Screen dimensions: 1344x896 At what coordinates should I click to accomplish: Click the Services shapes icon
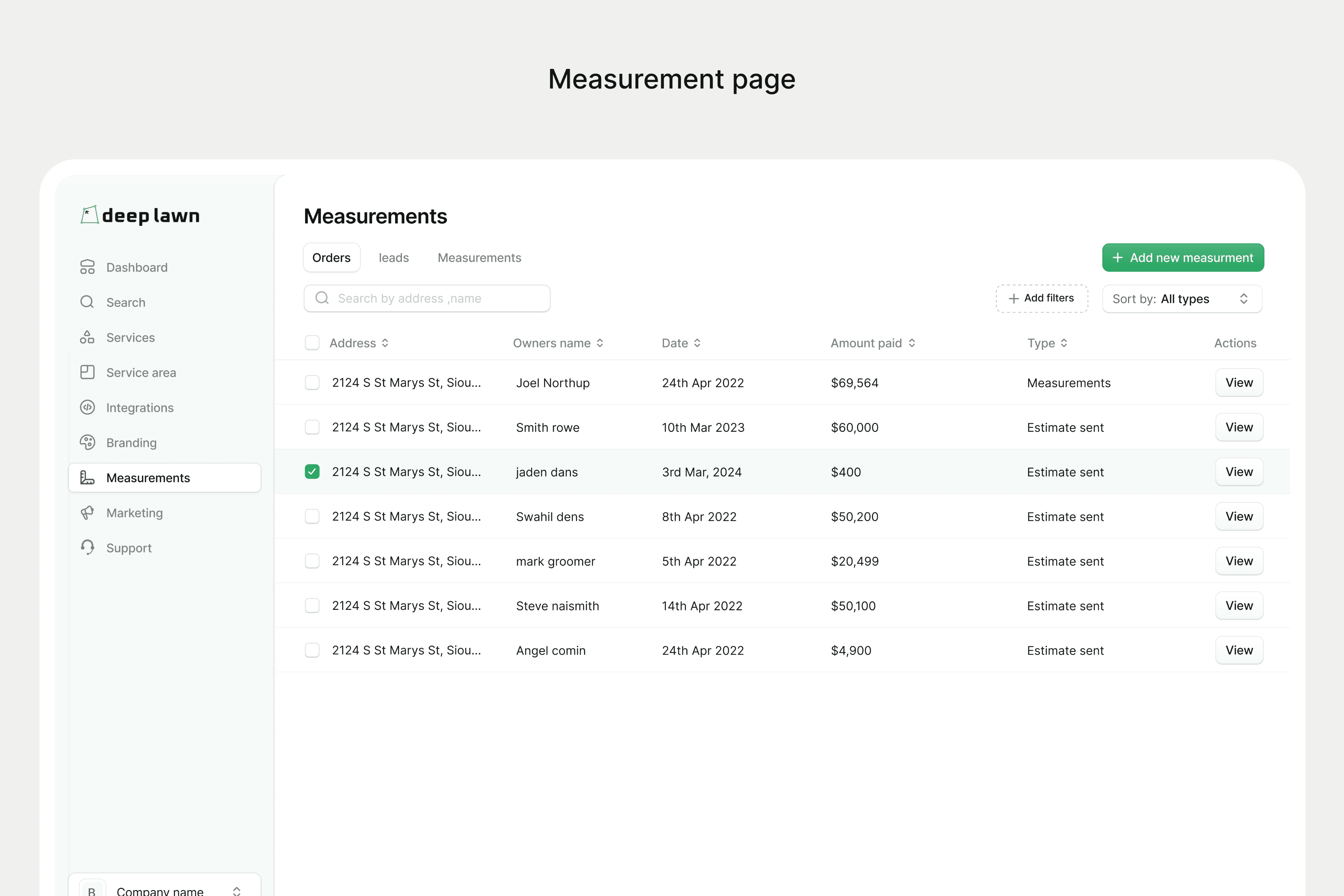tap(87, 337)
